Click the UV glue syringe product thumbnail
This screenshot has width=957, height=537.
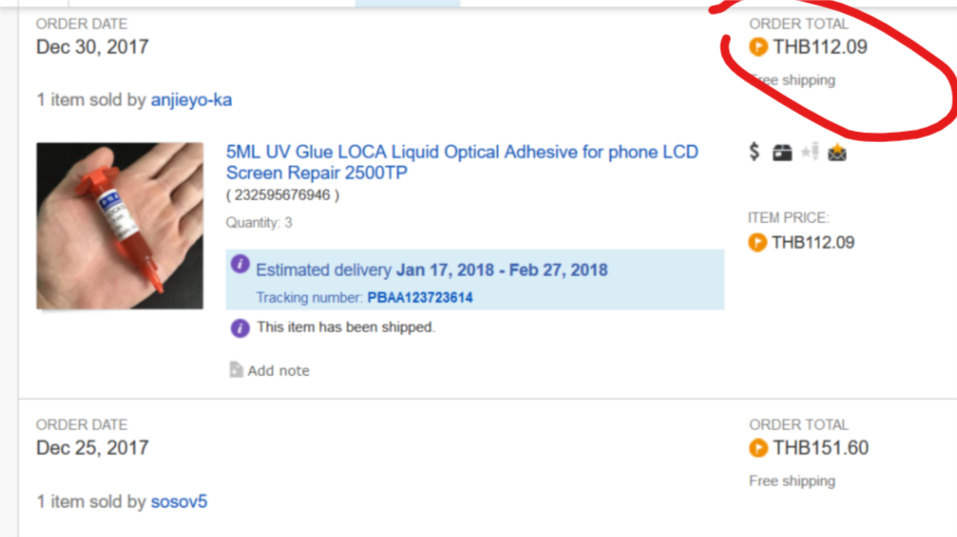pyautogui.click(x=120, y=226)
